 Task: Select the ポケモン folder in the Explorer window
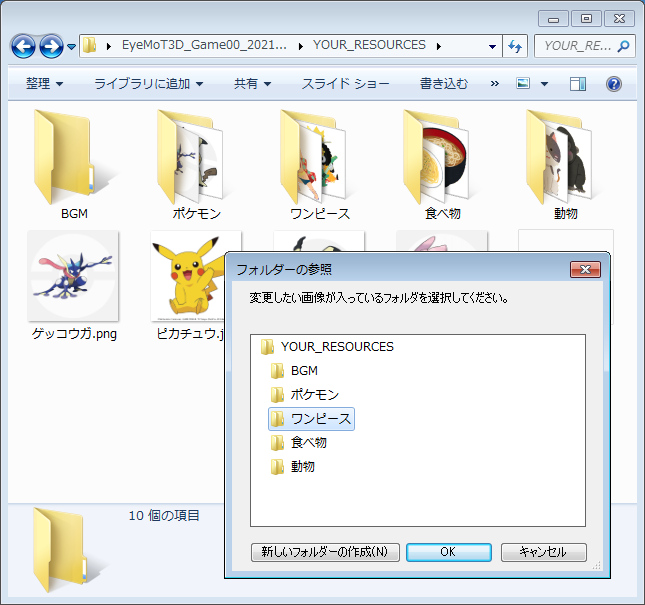click(197, 165)
